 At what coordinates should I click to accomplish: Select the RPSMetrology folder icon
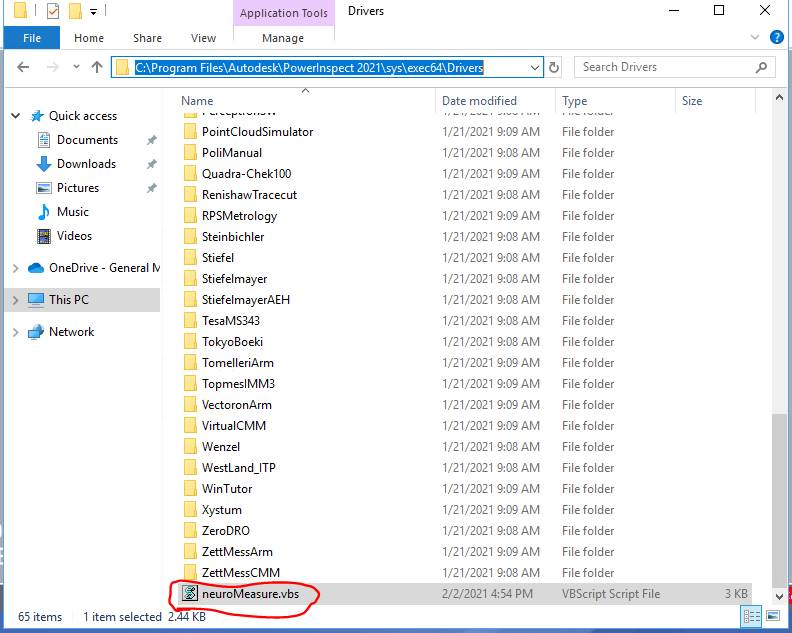coord(190,216)
